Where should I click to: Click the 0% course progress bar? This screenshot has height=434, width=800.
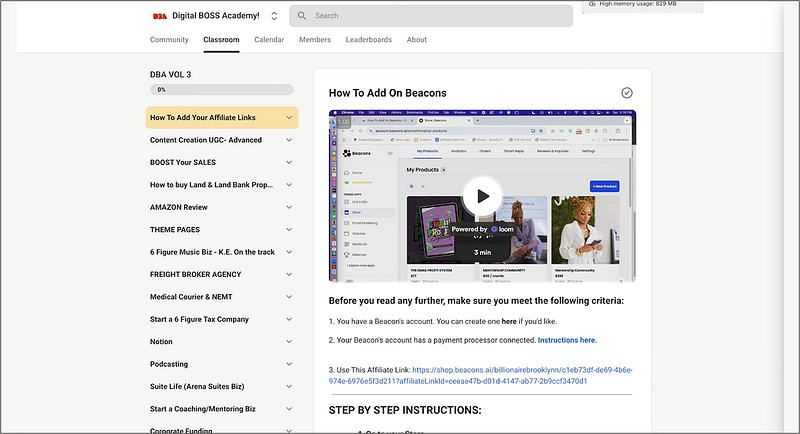click(221, 90)
